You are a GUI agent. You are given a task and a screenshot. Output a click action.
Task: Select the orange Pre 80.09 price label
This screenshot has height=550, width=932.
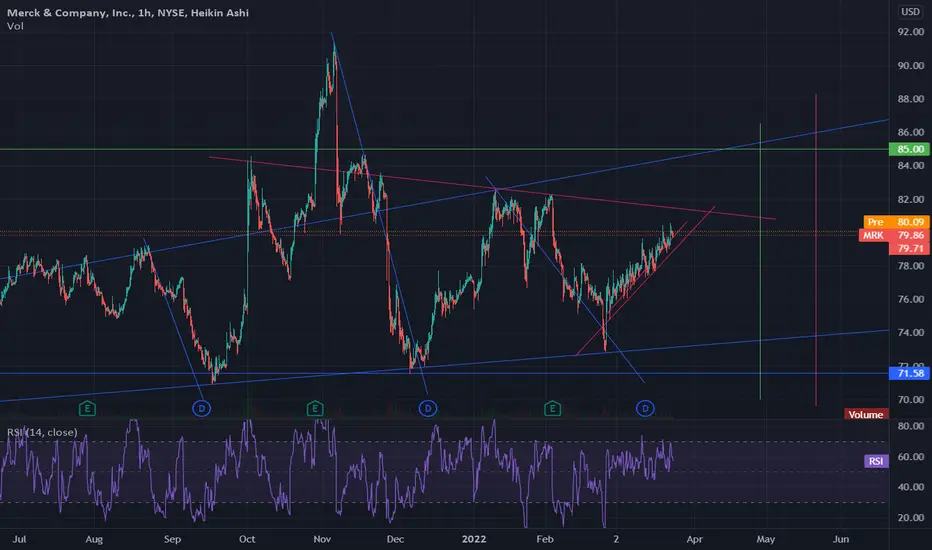point(896,222)
